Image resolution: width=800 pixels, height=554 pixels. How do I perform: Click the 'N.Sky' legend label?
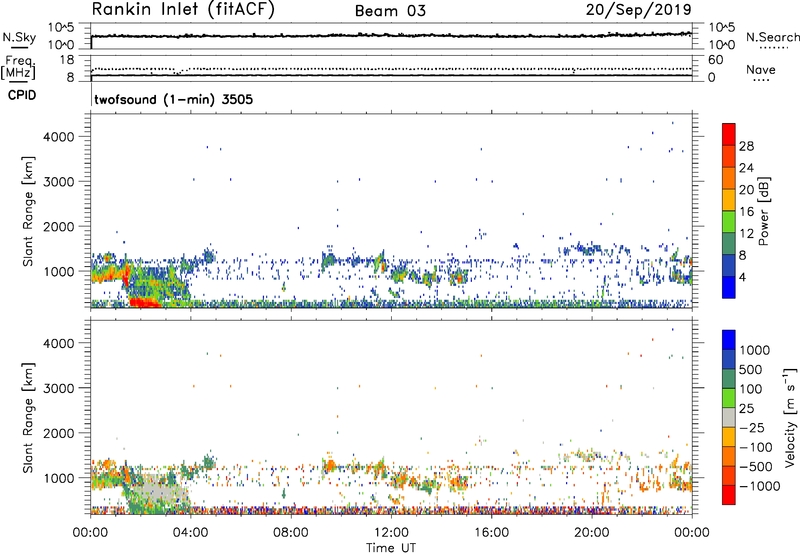[19, 37]
